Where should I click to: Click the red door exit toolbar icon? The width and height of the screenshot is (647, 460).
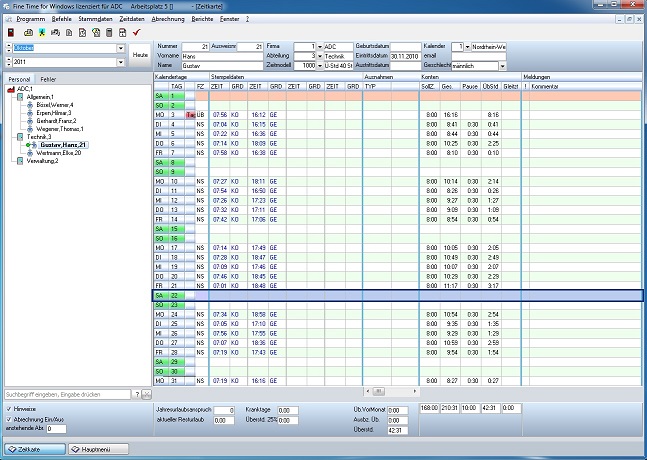coord(11,32)
